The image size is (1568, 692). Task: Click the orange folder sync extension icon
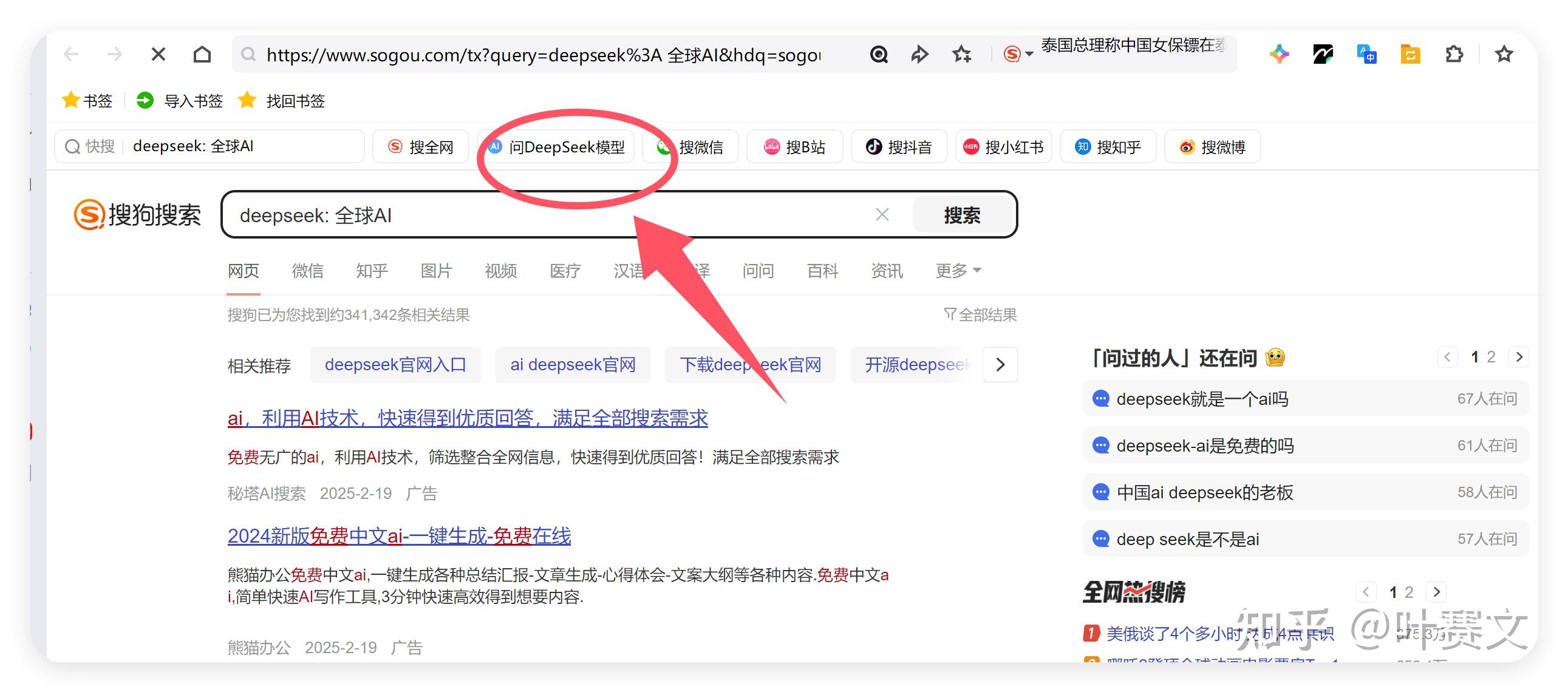[1410, 55]
